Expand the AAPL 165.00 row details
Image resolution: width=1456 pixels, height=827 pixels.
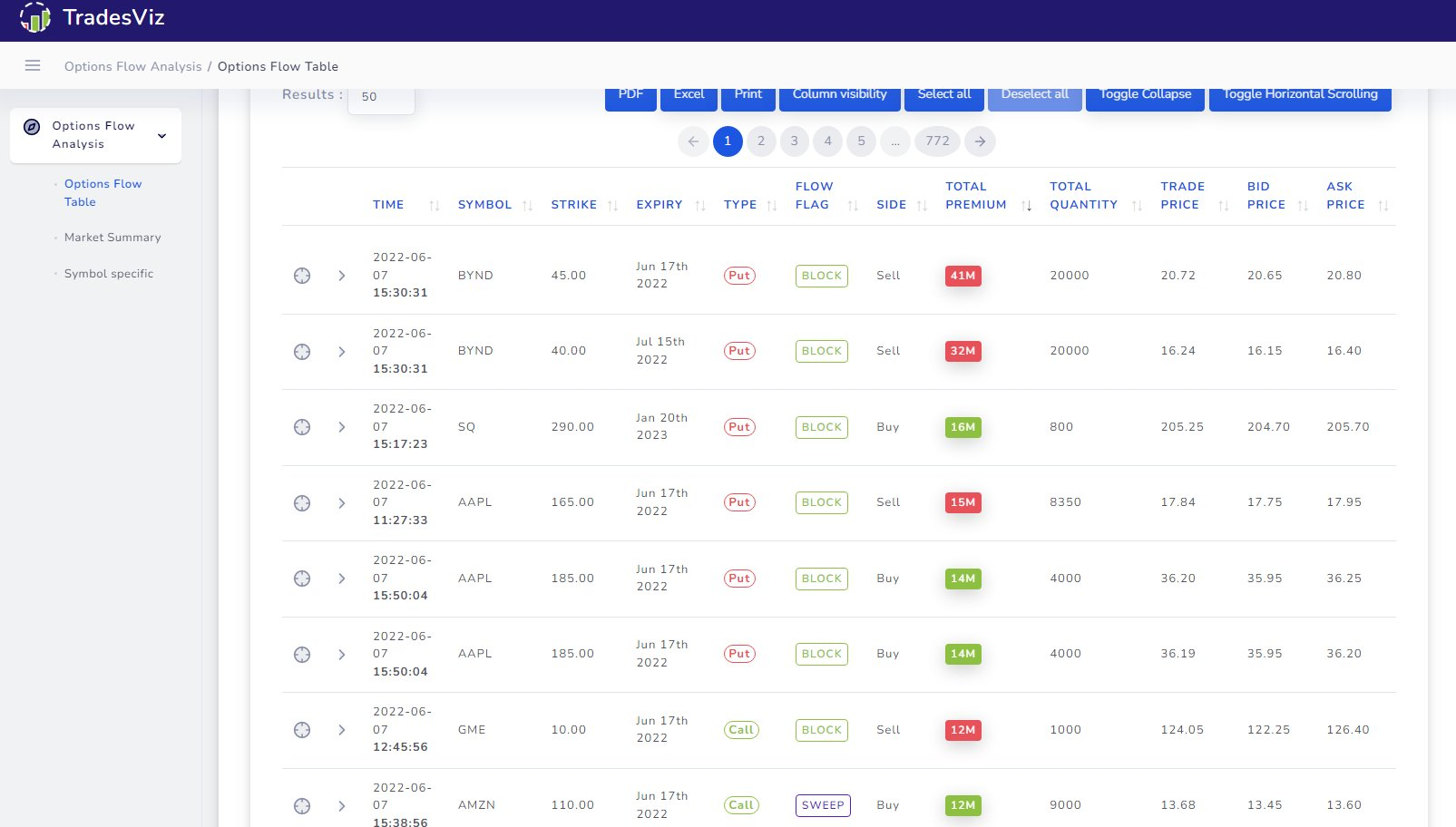(x=342, y=503)
